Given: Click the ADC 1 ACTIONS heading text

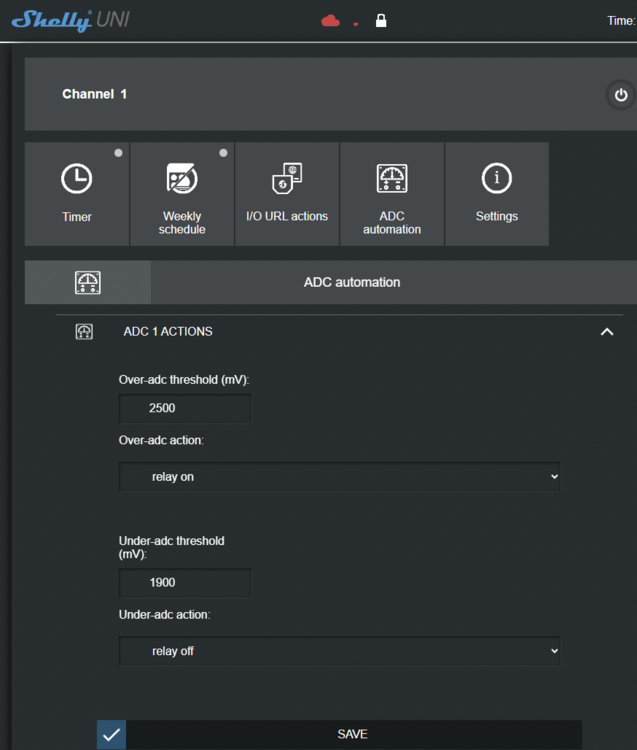Looking at the screenshot, I should (x=168, y=332).
